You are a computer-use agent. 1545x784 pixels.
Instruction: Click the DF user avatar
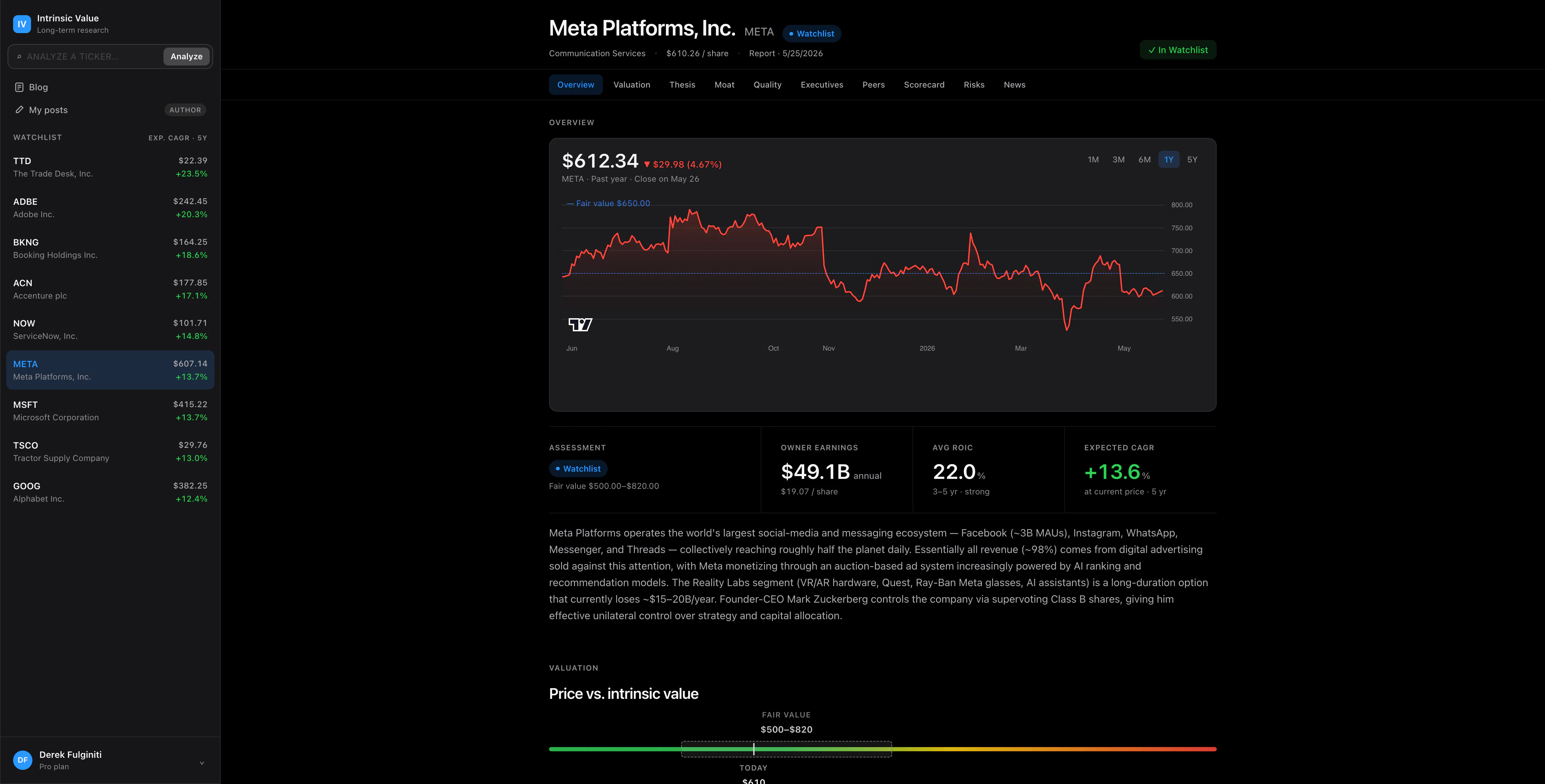pyautogui.click(x=23, y=760)
